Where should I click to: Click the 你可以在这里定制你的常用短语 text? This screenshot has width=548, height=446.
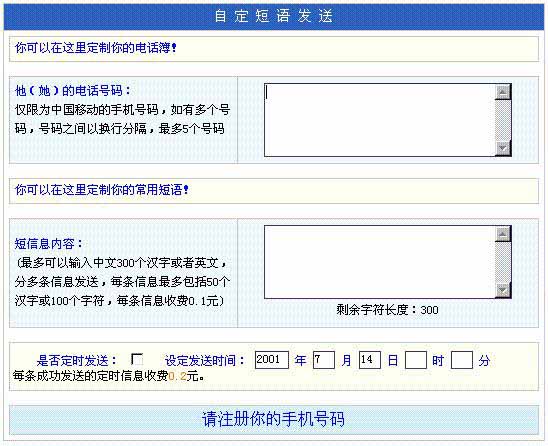[x=102, y=190]
